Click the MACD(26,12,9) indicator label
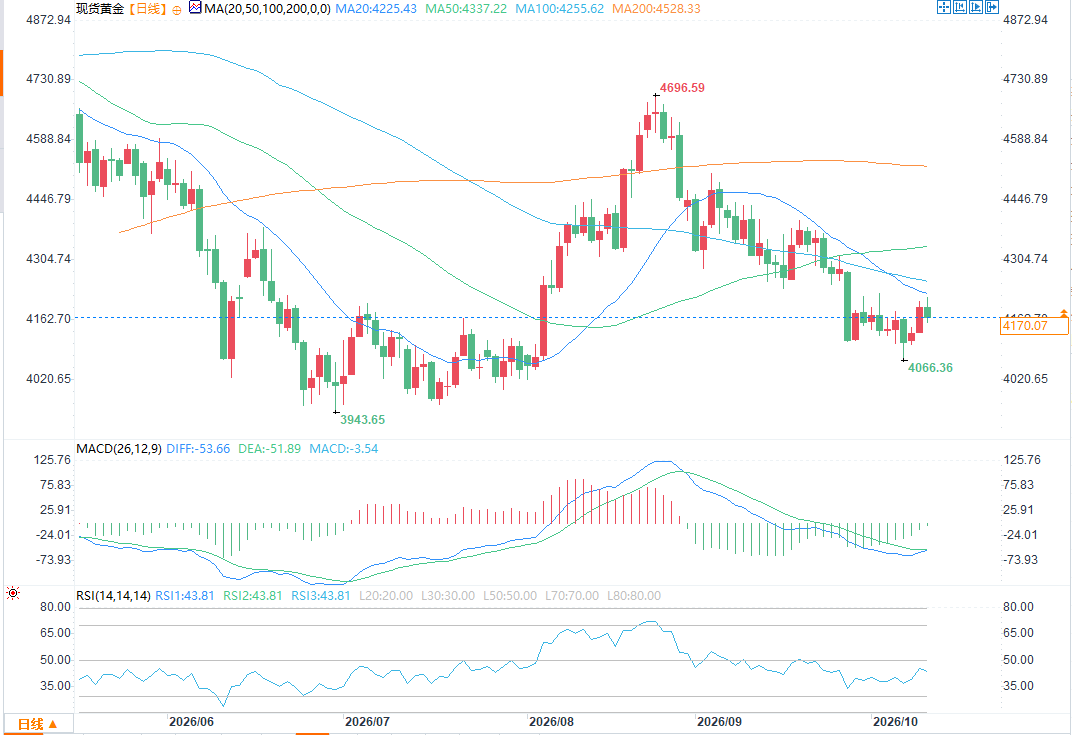This screenshot has width=1072, height=735. click(119, 449)
